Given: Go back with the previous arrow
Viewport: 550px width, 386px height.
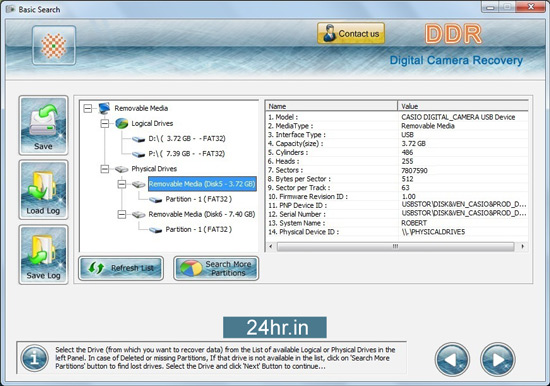Looking at the screenshot, I should [452, 359].
